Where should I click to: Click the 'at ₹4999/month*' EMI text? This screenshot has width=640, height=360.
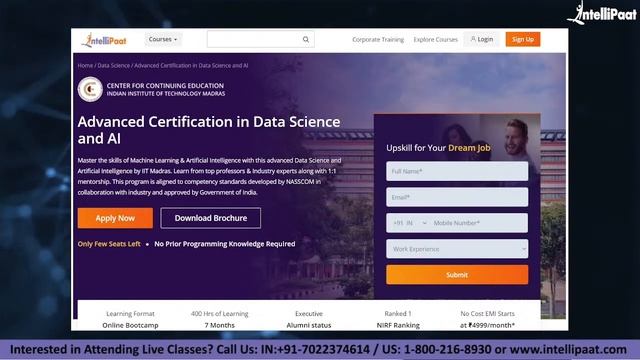(487, 325)
